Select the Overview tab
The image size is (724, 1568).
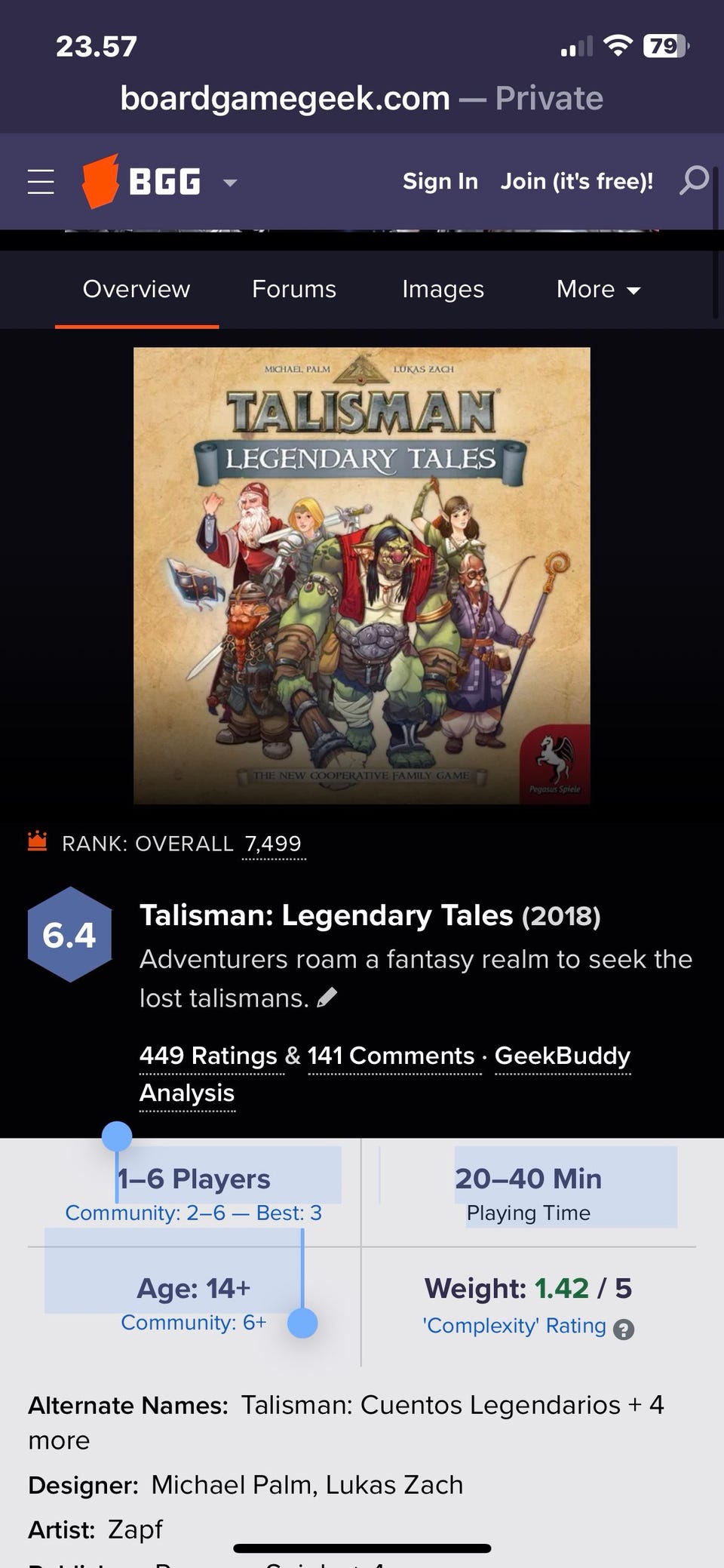[137, 289]
